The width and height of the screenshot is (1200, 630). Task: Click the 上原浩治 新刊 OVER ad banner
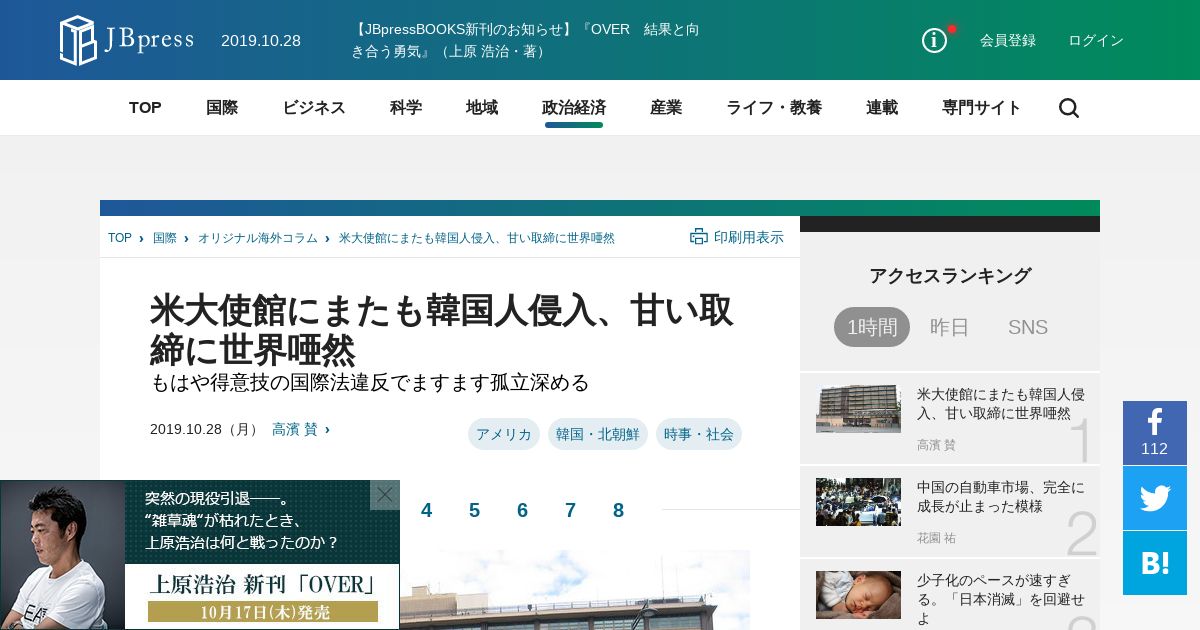point(200,555)
